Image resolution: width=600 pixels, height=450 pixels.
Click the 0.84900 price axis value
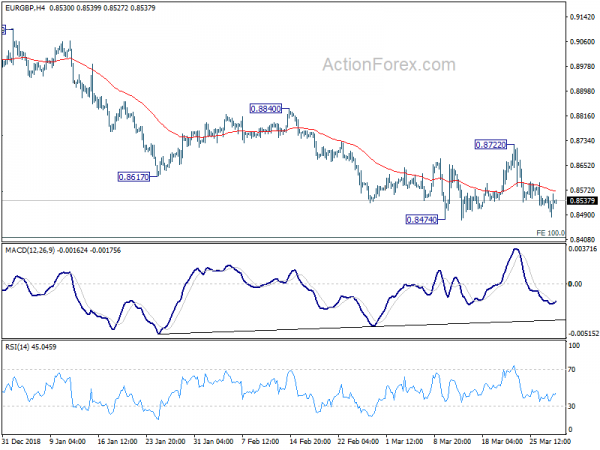point(583,215)
